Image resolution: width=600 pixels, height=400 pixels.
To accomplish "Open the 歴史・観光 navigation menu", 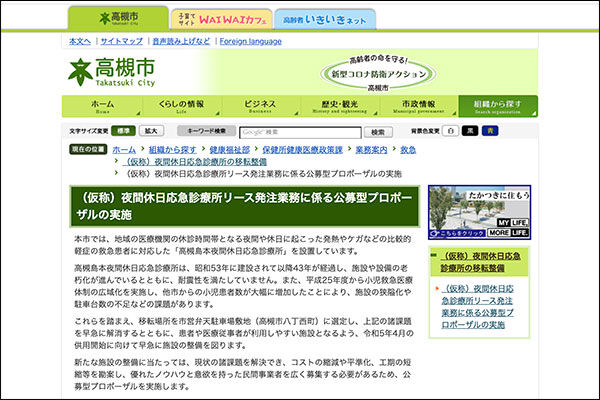I will pyautogui.click(x=340, y=106).
